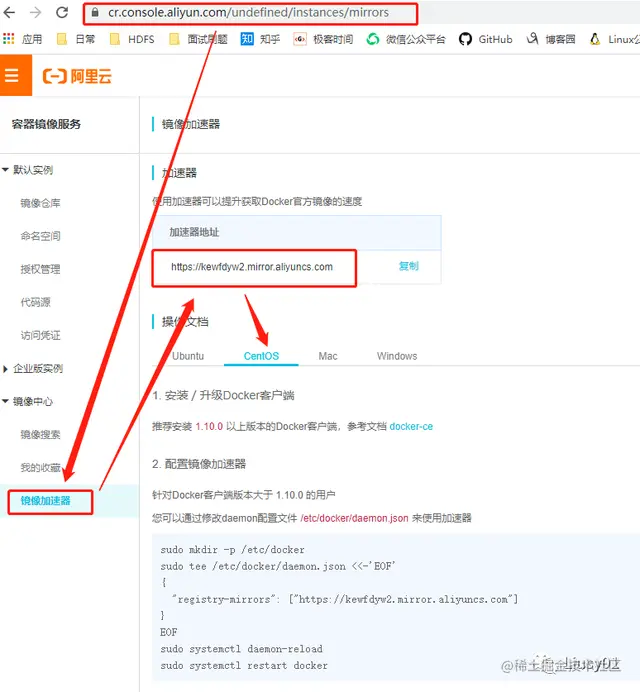Open the 知乎 bookmark
Viewport: 640px width, 692px height.
tap(260, 39)
